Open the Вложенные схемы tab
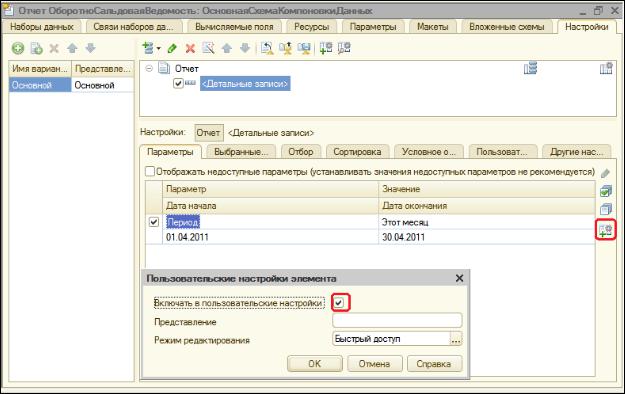The width and height of the screenshot is (625, 394). 507,27
